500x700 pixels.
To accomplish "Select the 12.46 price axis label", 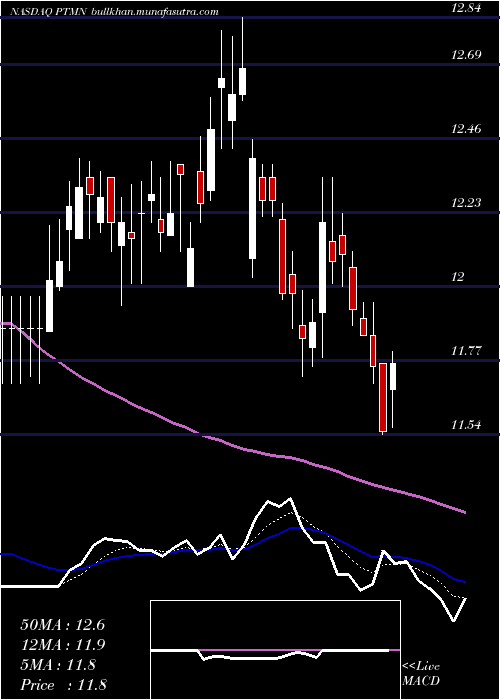I will 466,129.
